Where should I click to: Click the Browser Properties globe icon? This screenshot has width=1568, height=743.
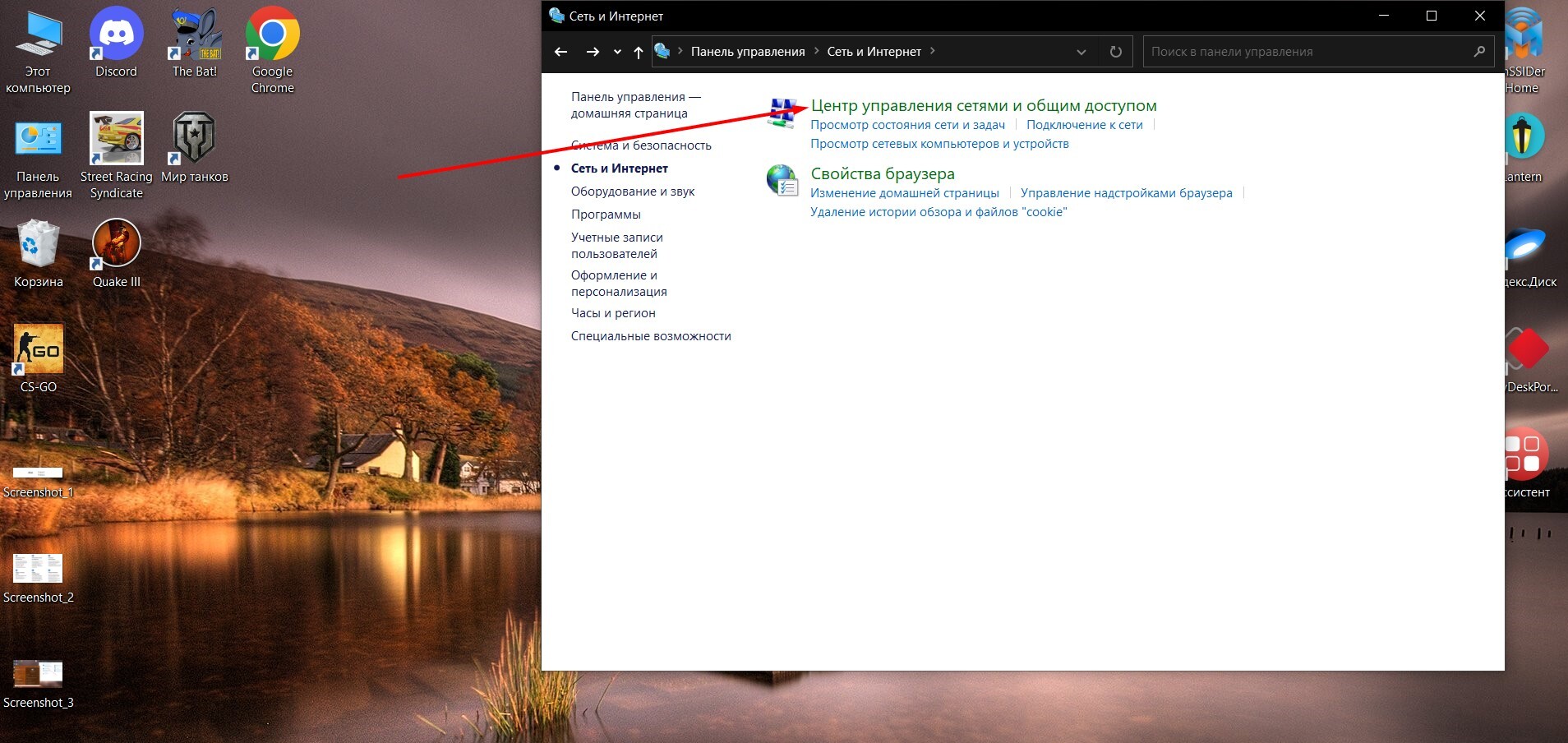[x=782, y=180]
